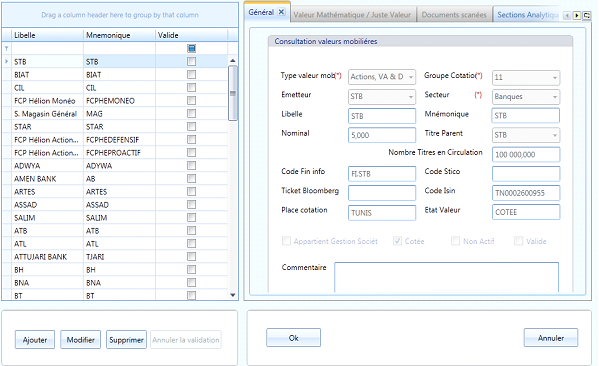Click Nombre Titres en Circulation field
This screenshot has height=366, width=599.
[526, 155]
